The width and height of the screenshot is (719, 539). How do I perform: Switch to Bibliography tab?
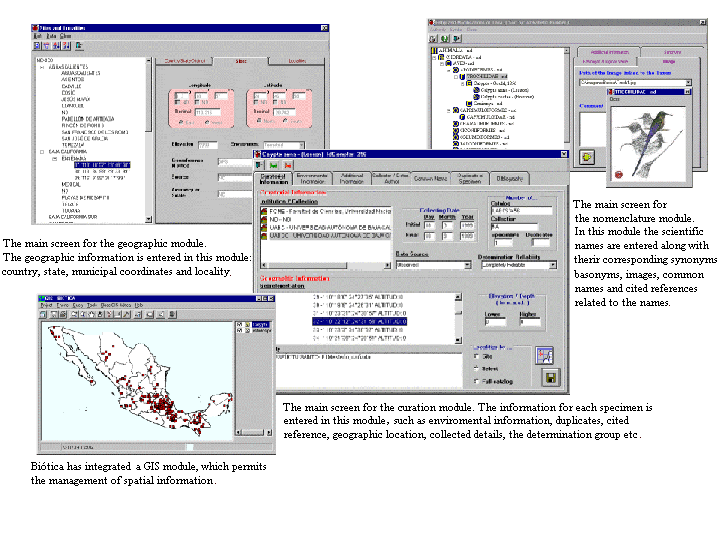coord(509,179)
